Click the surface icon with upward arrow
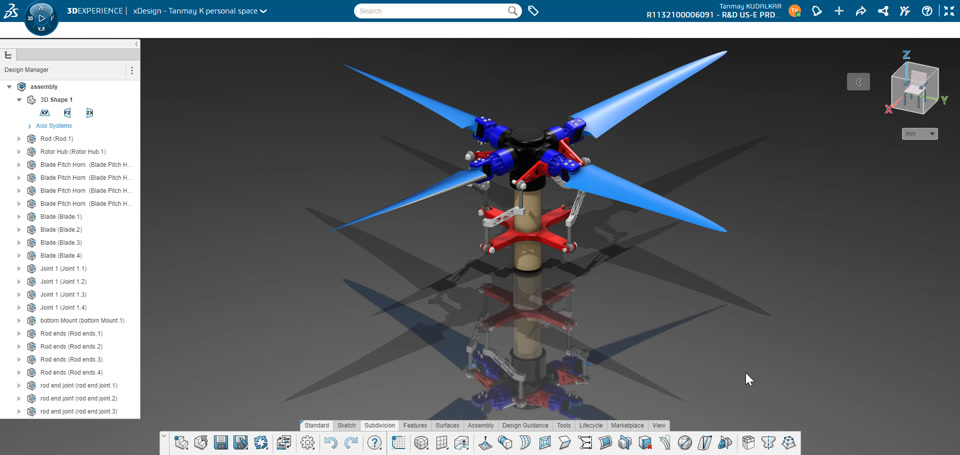This screenshot has height=455, width=960. coord(485,443)
